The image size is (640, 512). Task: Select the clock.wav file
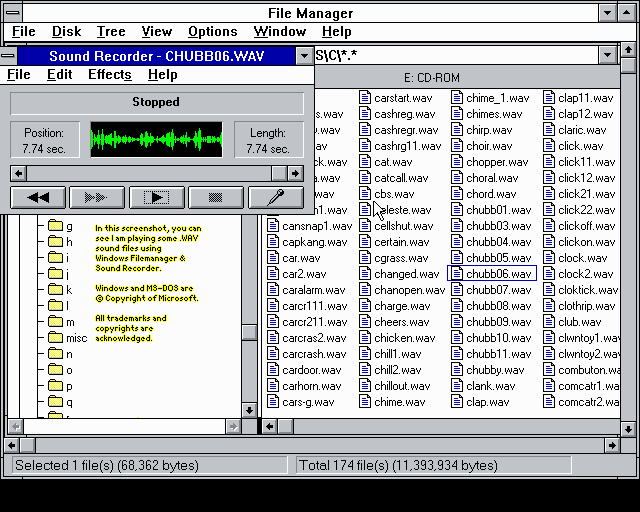pos(582,258)
